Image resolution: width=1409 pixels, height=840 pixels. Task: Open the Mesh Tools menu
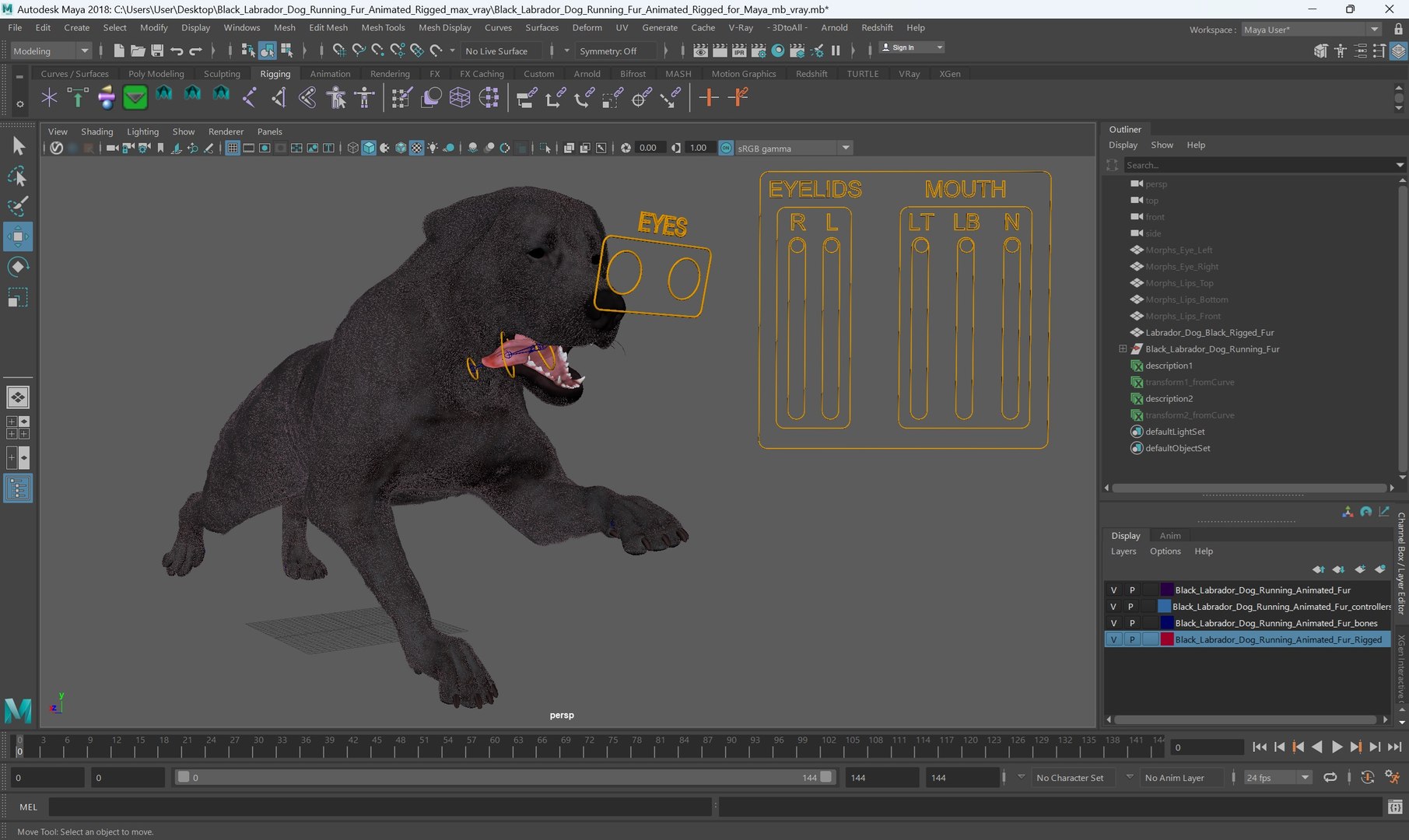[383, 27]
